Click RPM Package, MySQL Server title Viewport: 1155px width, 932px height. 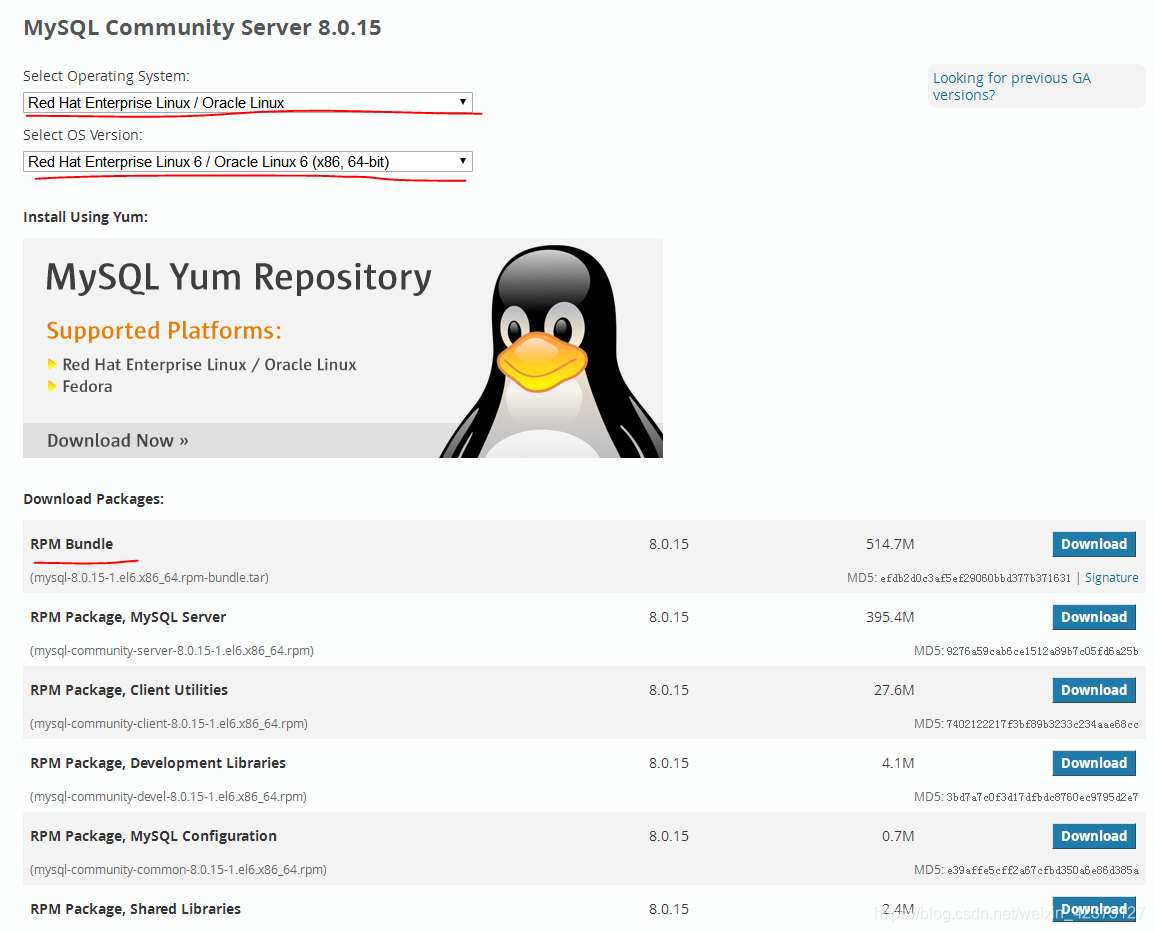coord(128,617)
